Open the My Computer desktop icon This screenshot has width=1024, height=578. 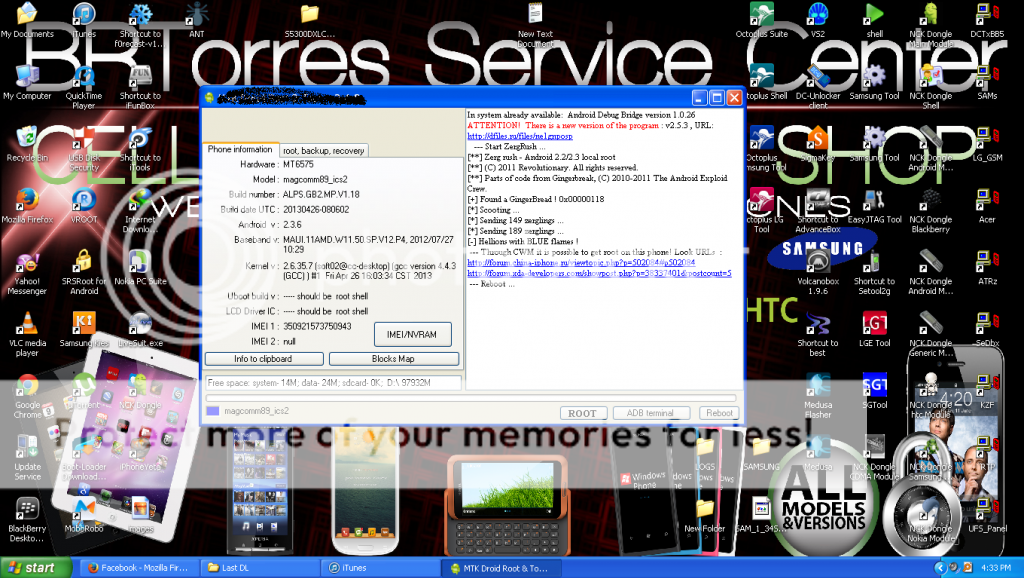pos(27,77)
